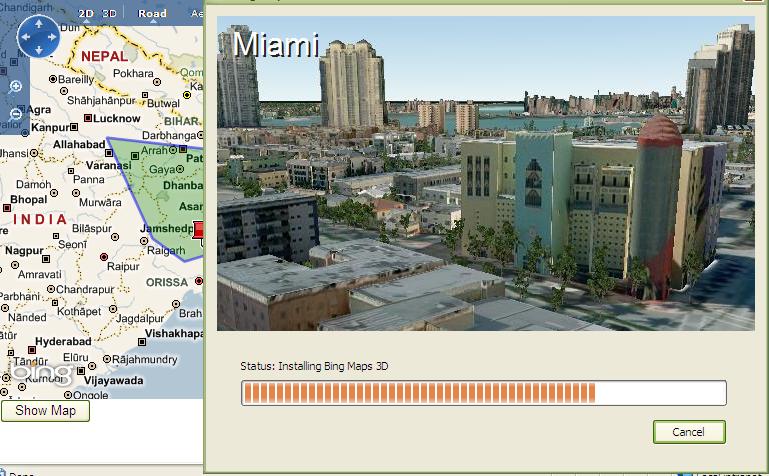Viewport: 769px width, 476px height.
Task: Click the Raigarh label on map
Action: point(166,251)
